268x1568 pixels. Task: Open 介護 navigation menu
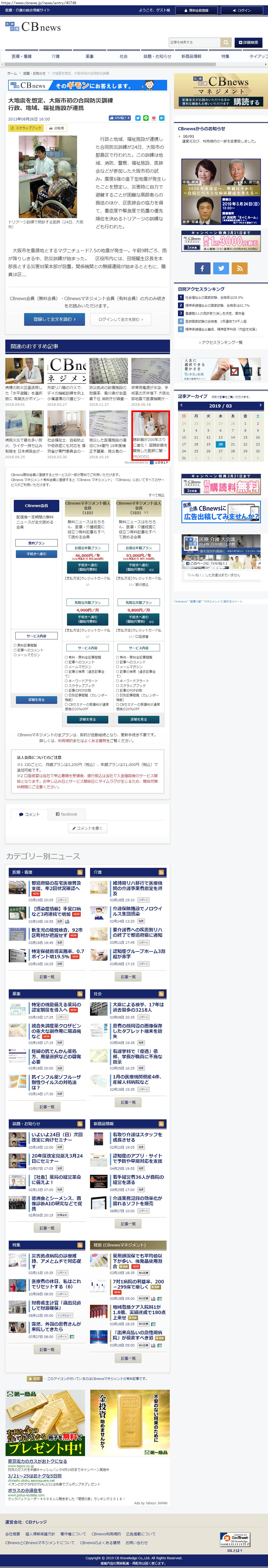(55, 56)
